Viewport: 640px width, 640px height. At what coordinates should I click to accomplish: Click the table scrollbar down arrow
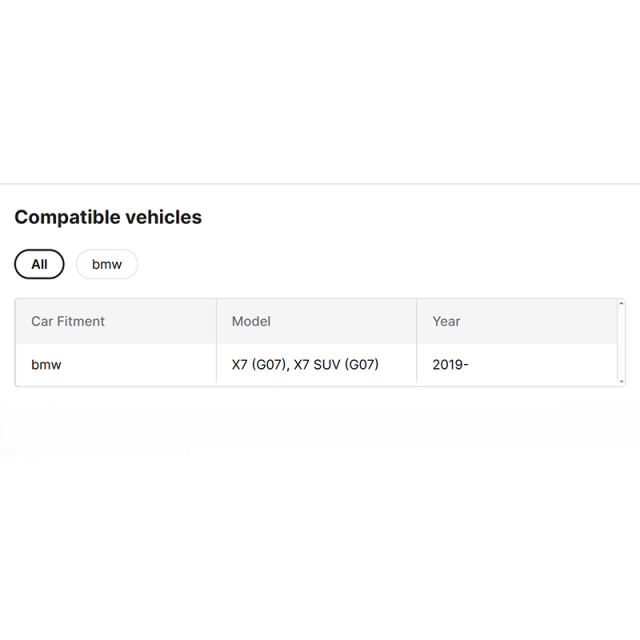point(621,382)
